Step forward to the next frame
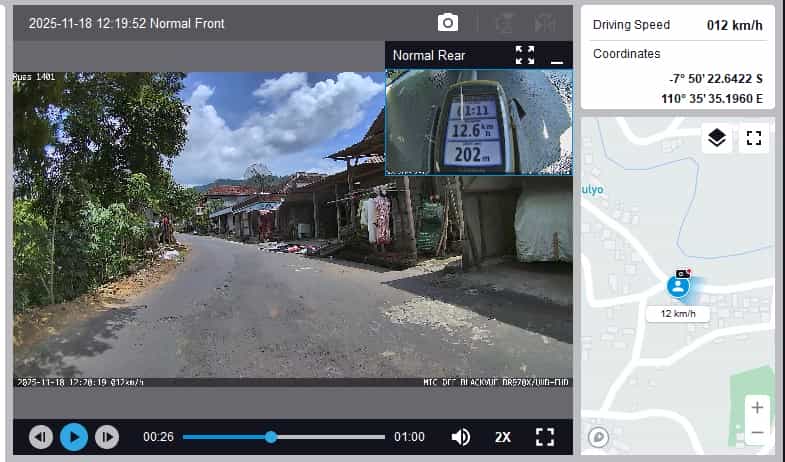Screen dimensions: 785x462 point(106,437)
